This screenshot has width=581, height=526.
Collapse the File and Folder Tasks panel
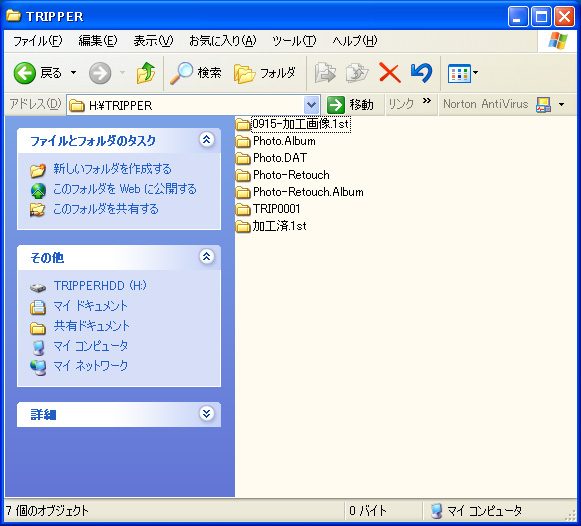pyautogui.click(x=206, y=140)
